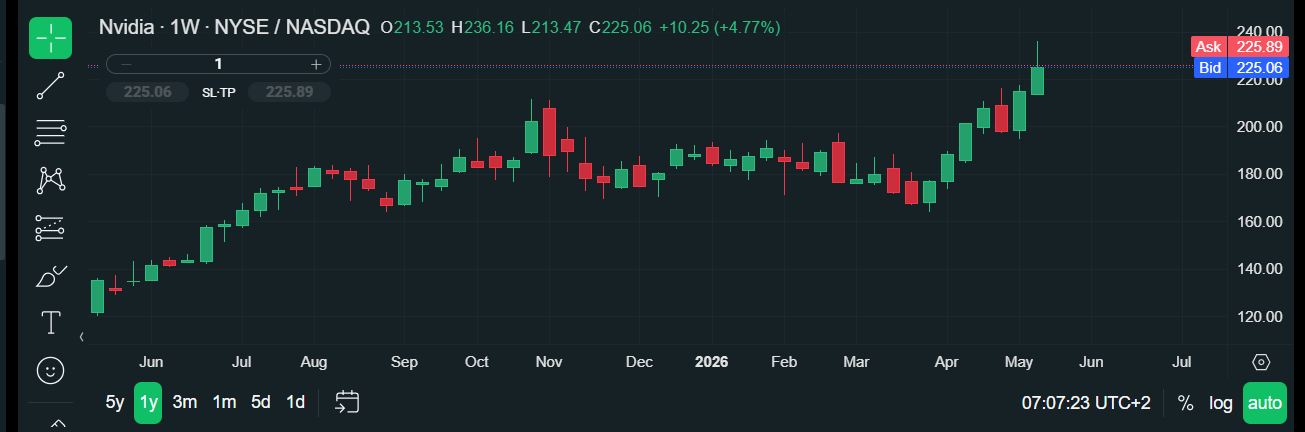The image size is (1305, 432).
Task: Click the 240.00 price axis label
Action: (x=1258, y=31)
